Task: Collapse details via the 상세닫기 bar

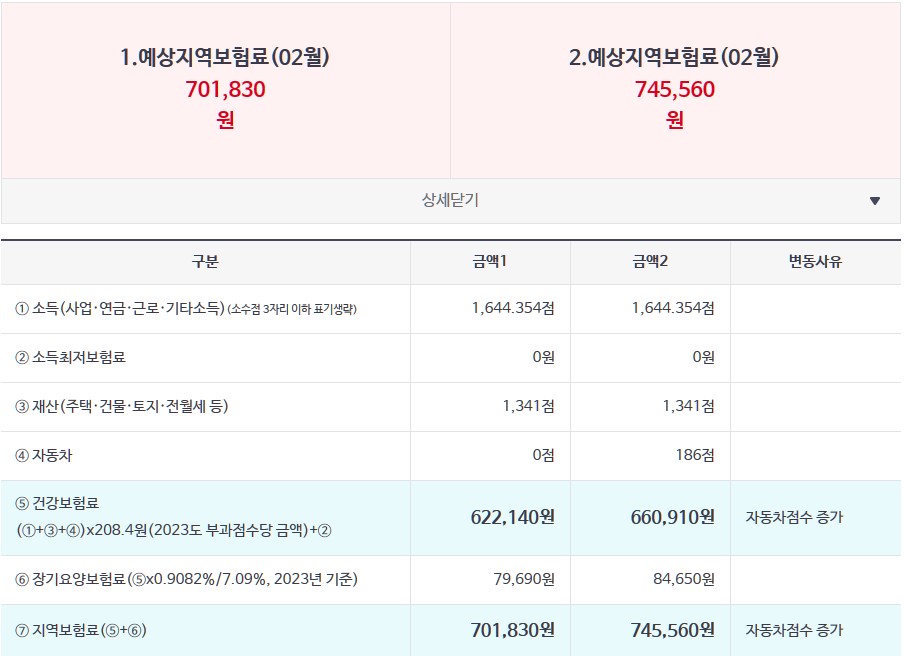Action: coord(451,201)
